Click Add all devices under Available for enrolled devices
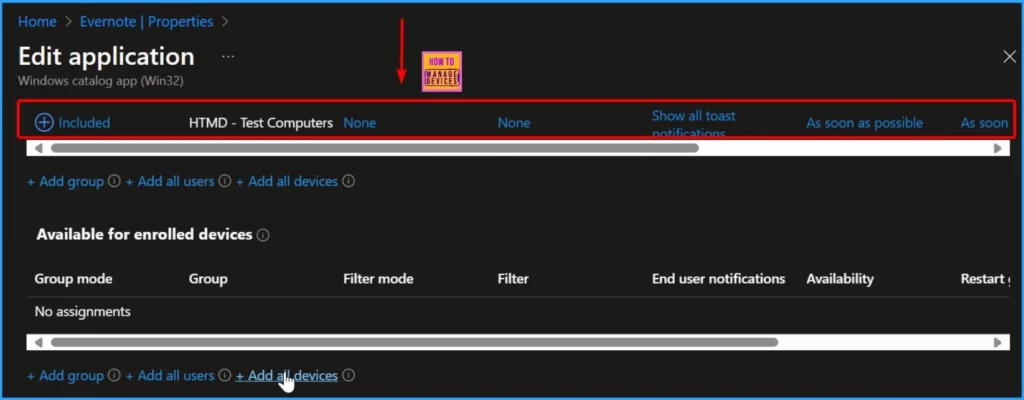1024x400 pixels. click(x=286, y=376)
